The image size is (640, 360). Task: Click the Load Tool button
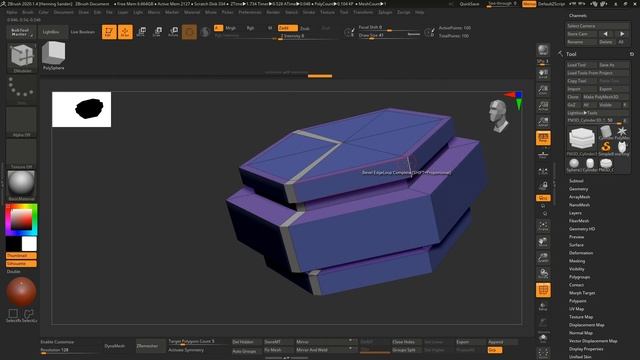581,65
